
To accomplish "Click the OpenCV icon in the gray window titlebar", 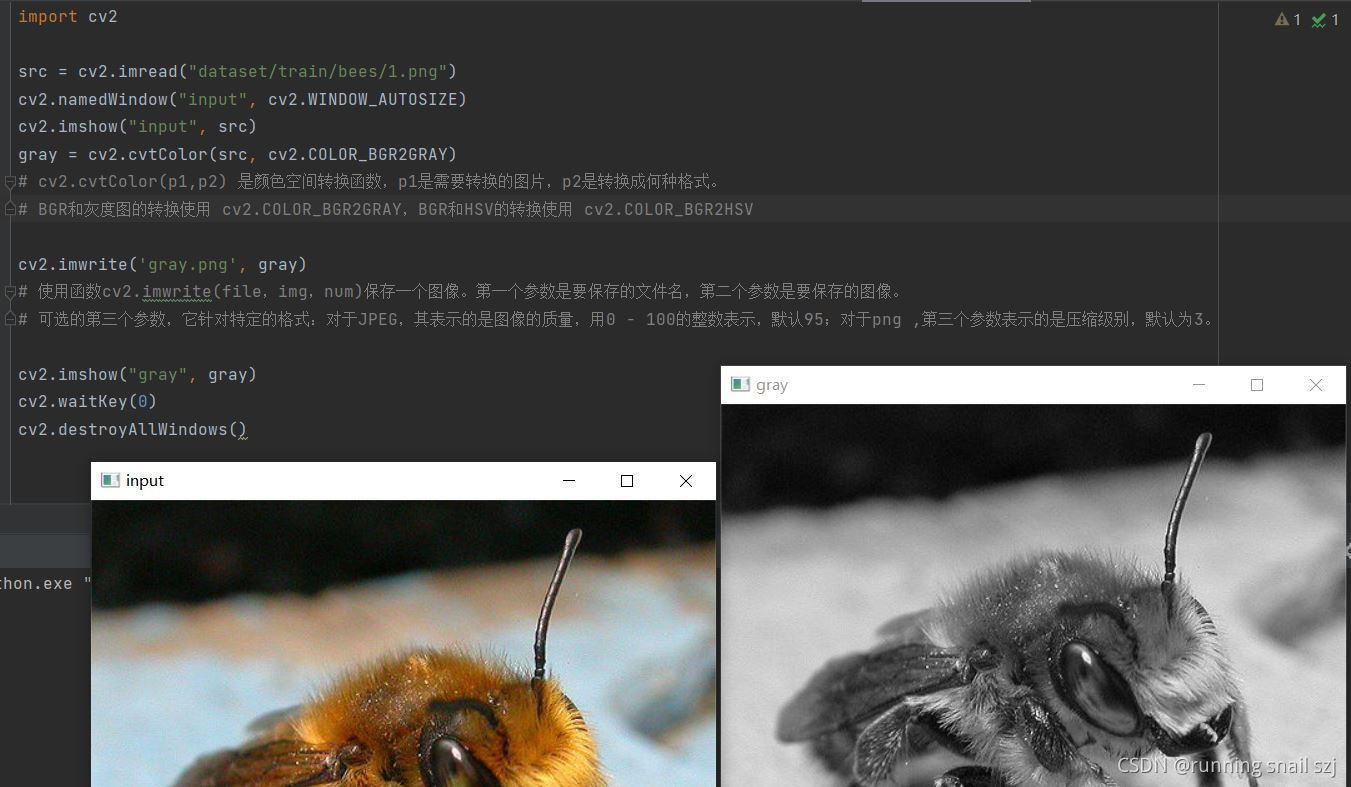I will tap(741, 384).
